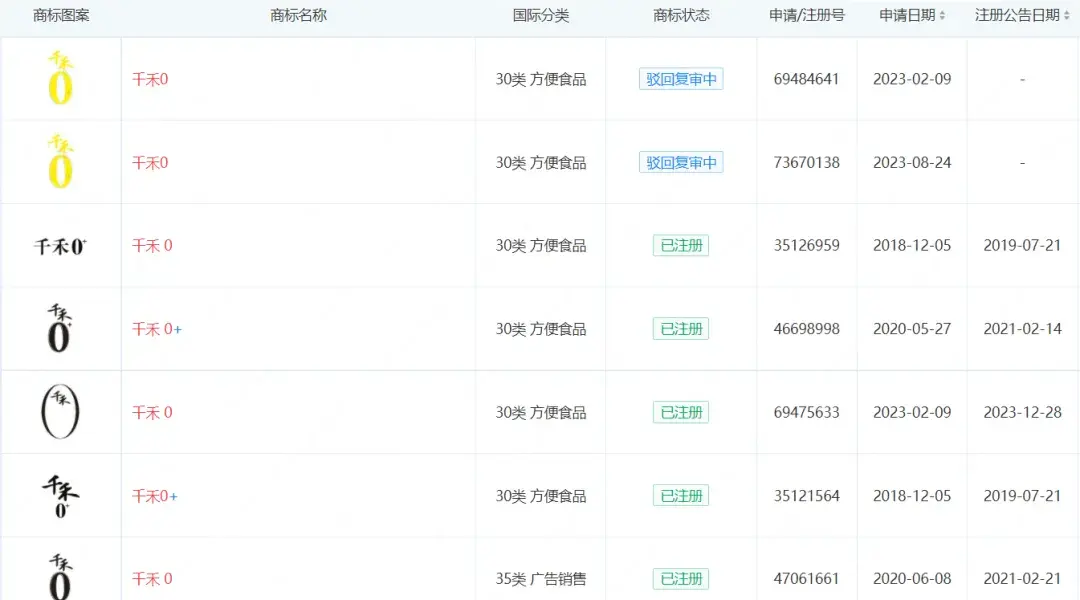Click the 商标名称 column header

[x=298, y=15]
